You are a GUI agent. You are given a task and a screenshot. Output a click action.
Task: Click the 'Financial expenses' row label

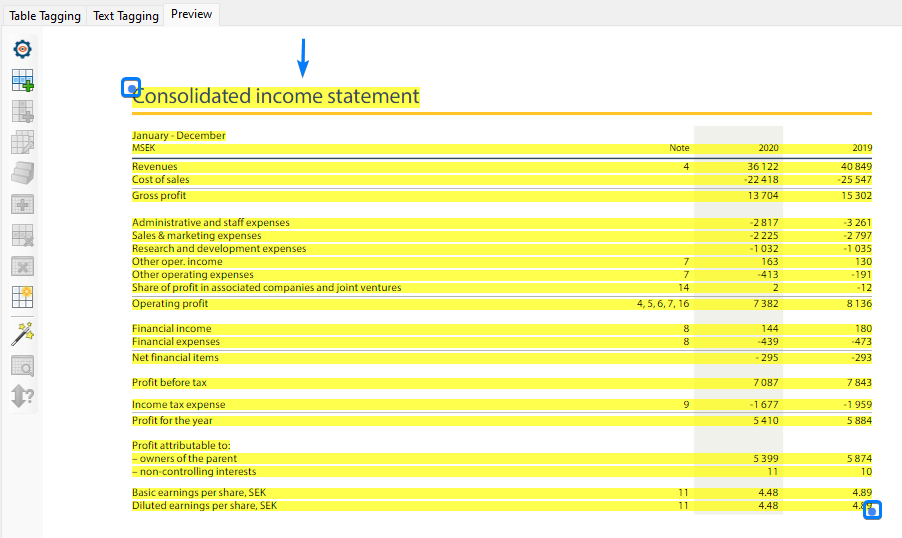click(175, 342)
